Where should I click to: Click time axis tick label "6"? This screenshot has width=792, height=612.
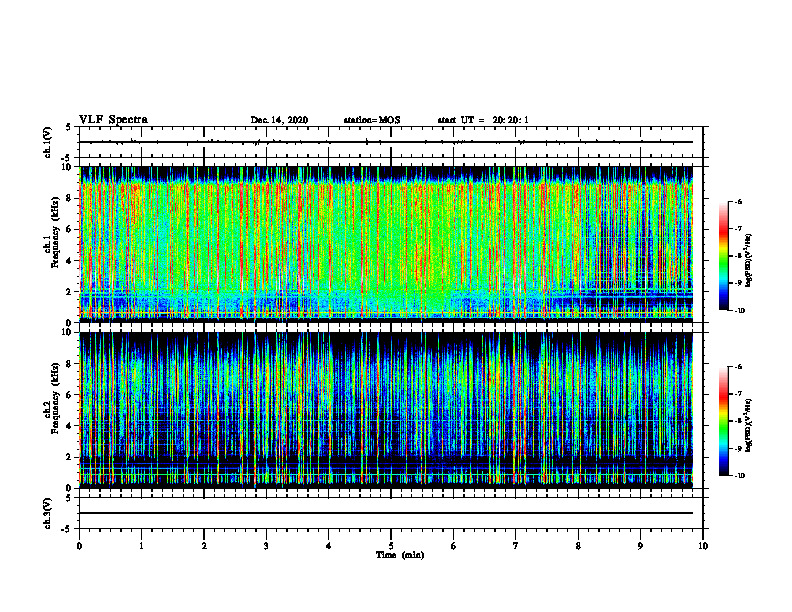[x=454, y=546]
